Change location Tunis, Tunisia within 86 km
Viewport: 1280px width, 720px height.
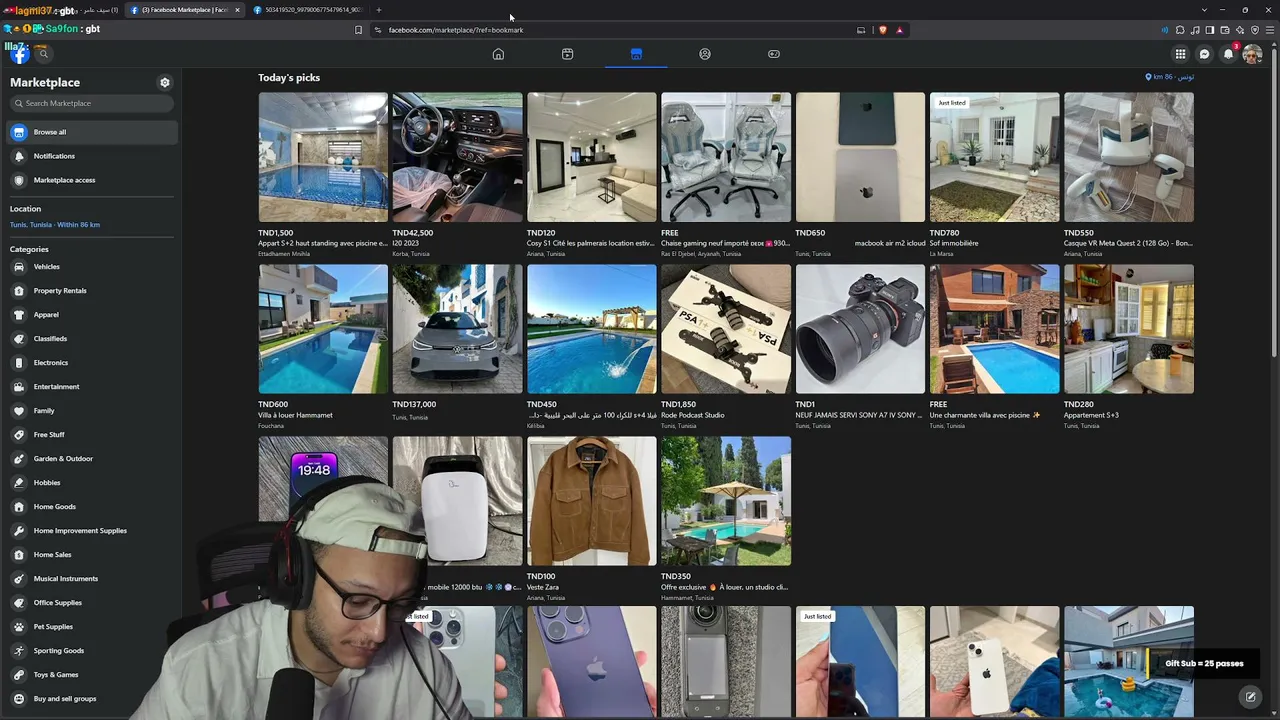click(x=55, y=225)
